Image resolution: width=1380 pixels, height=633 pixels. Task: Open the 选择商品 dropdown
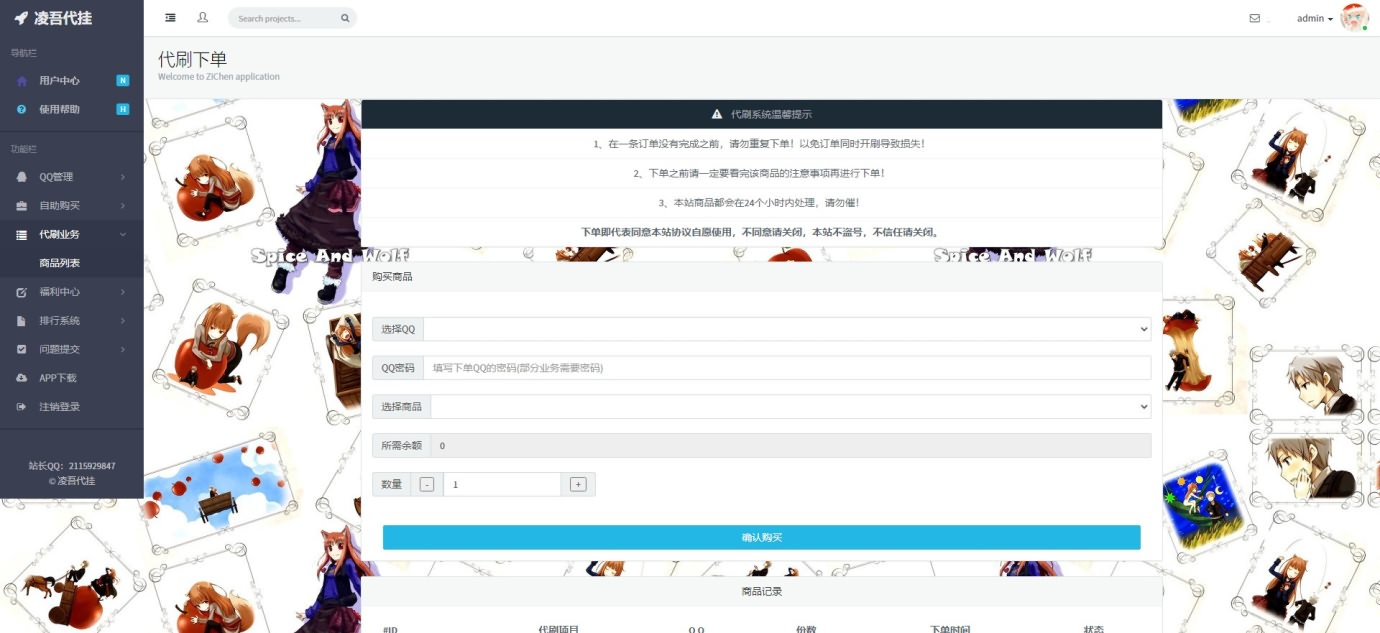790,407
